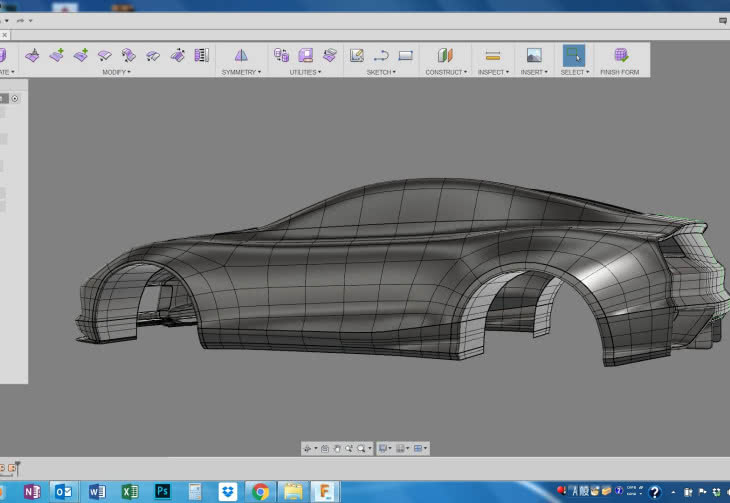Click the Pan hand icon
Viewport: 730px width, 503px height.
click(x=337, y=449)
